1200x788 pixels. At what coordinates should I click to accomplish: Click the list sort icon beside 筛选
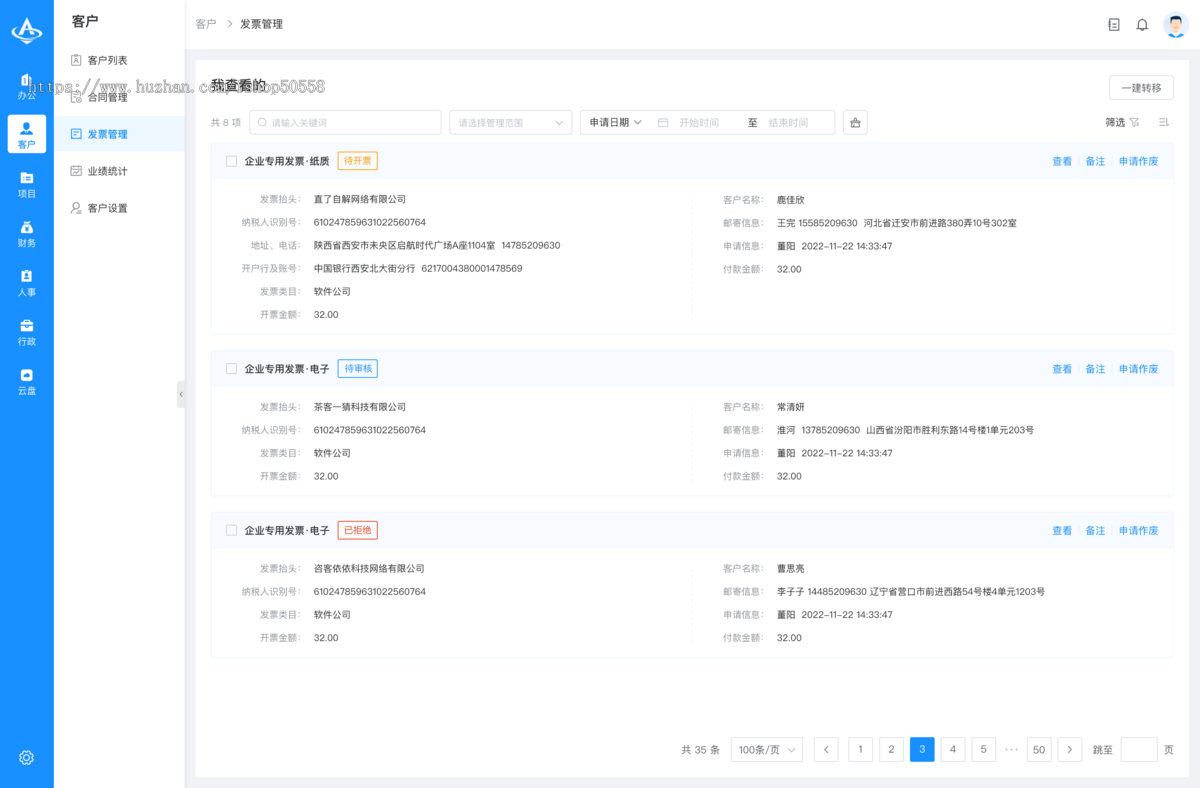pos(1164,122)
